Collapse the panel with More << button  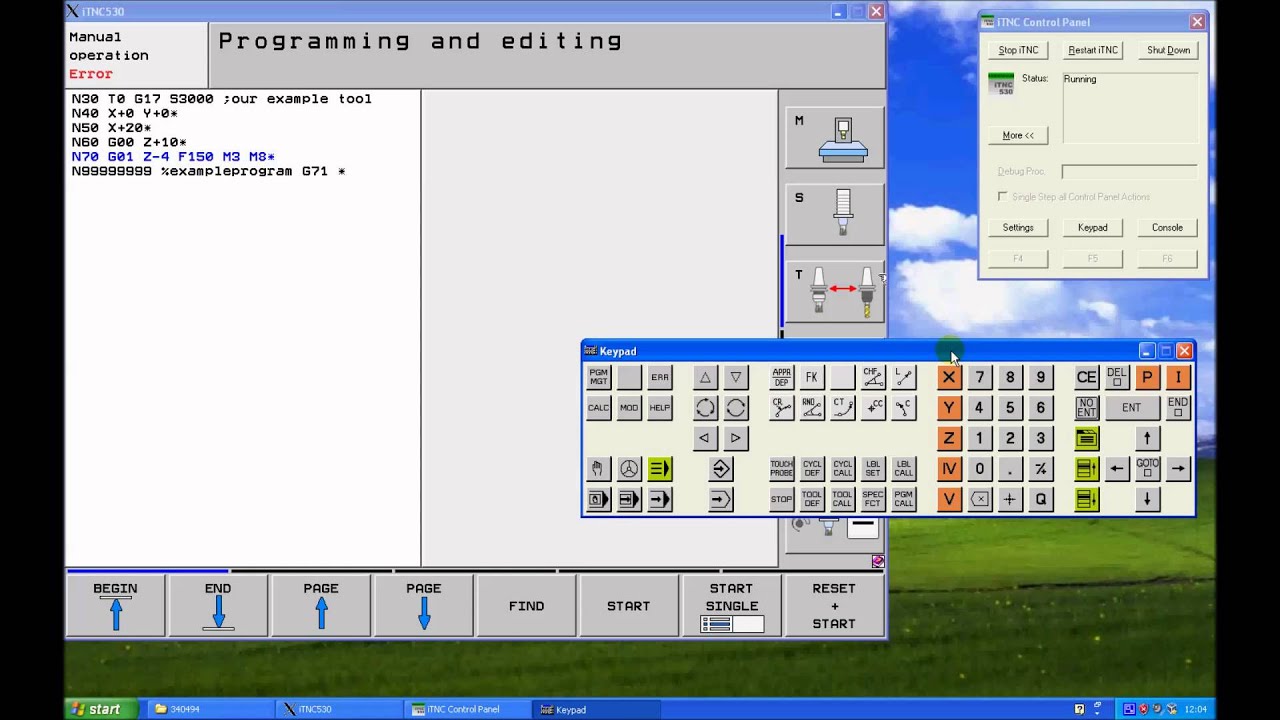point(1018,135)
